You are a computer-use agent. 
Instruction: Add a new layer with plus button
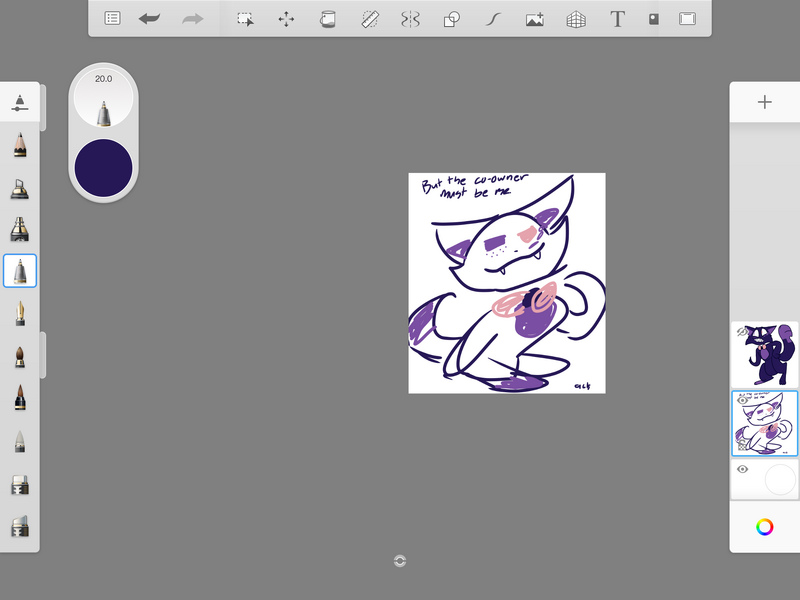click(765, 102)
